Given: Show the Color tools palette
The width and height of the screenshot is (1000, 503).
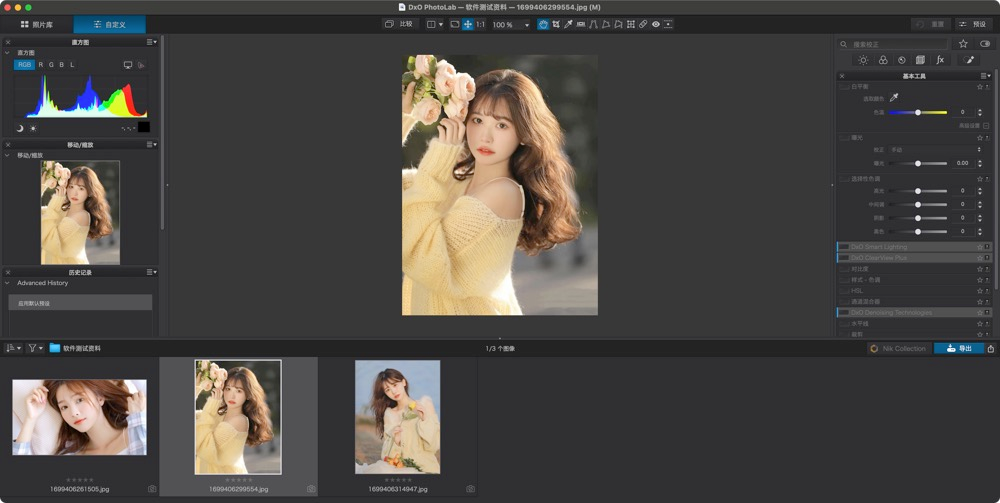Looking at the screenshot, I should (883, 60).
